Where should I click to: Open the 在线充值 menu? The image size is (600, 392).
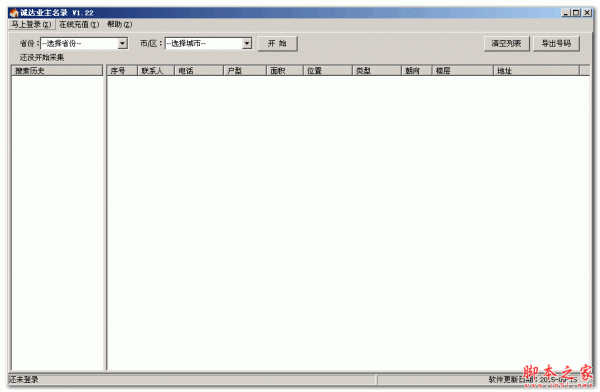(79, 24)
